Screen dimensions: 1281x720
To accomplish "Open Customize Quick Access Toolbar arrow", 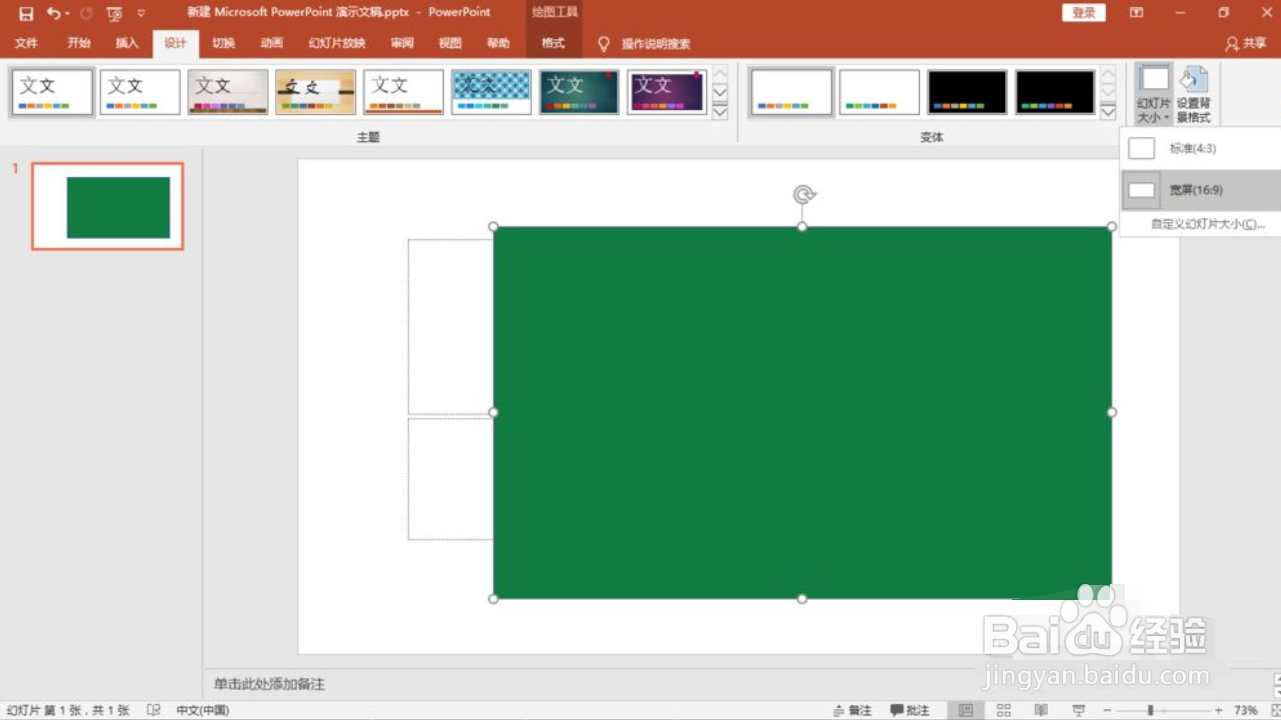I will click(x=141, y=13).
